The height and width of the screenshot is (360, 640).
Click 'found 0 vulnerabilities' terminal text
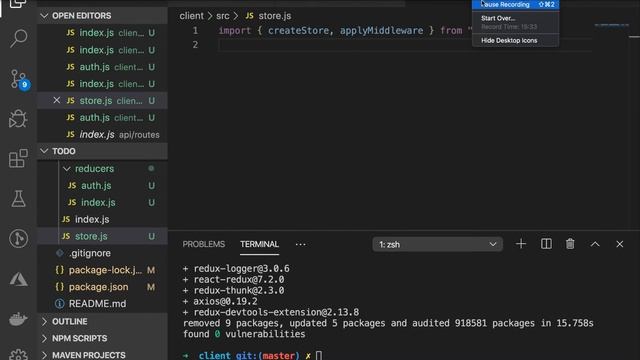[x=244, y=334]
